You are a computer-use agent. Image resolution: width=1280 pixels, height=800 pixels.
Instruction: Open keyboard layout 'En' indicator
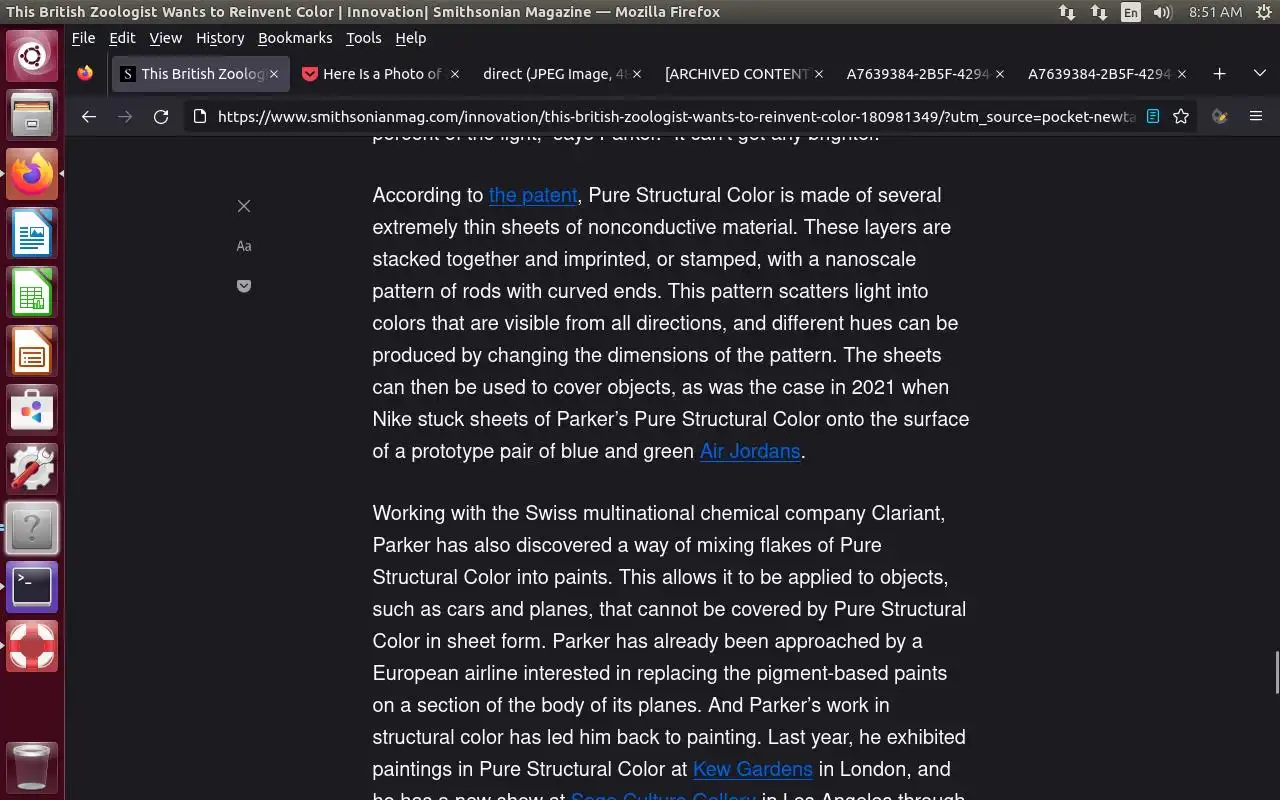(x=1130, y=12)
